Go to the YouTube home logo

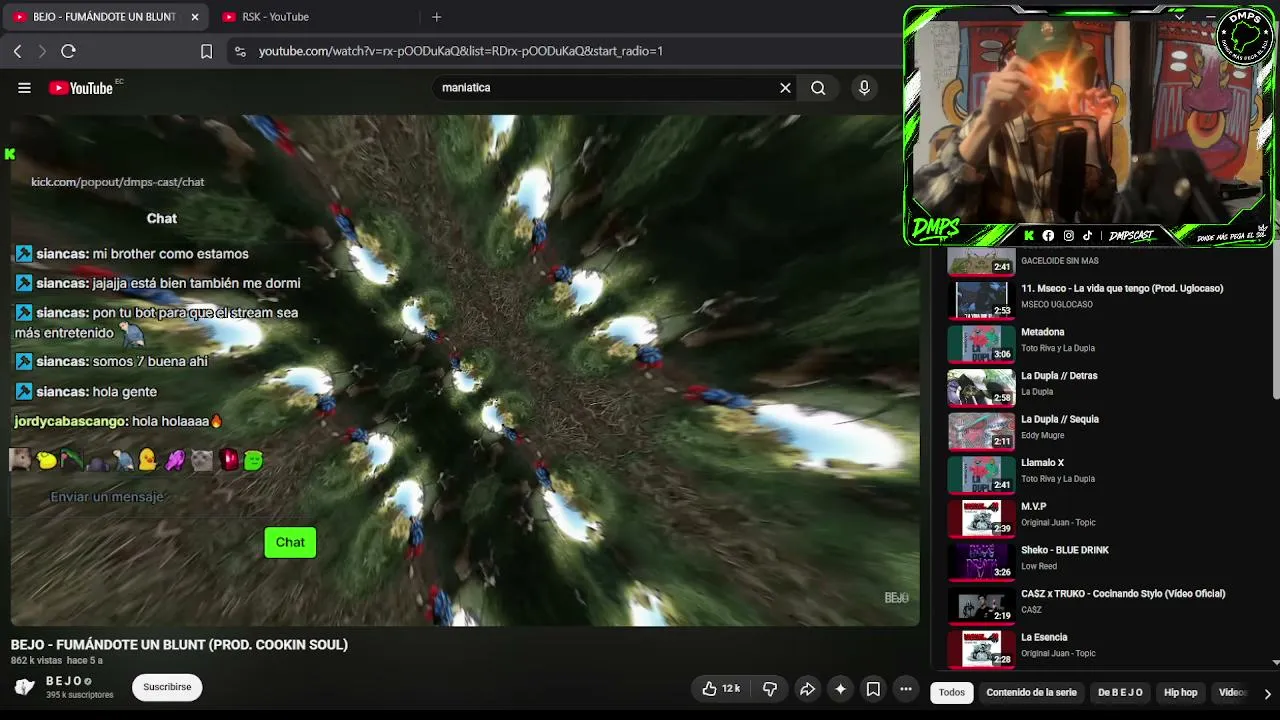pyautogui.click(x=81, y=88)
